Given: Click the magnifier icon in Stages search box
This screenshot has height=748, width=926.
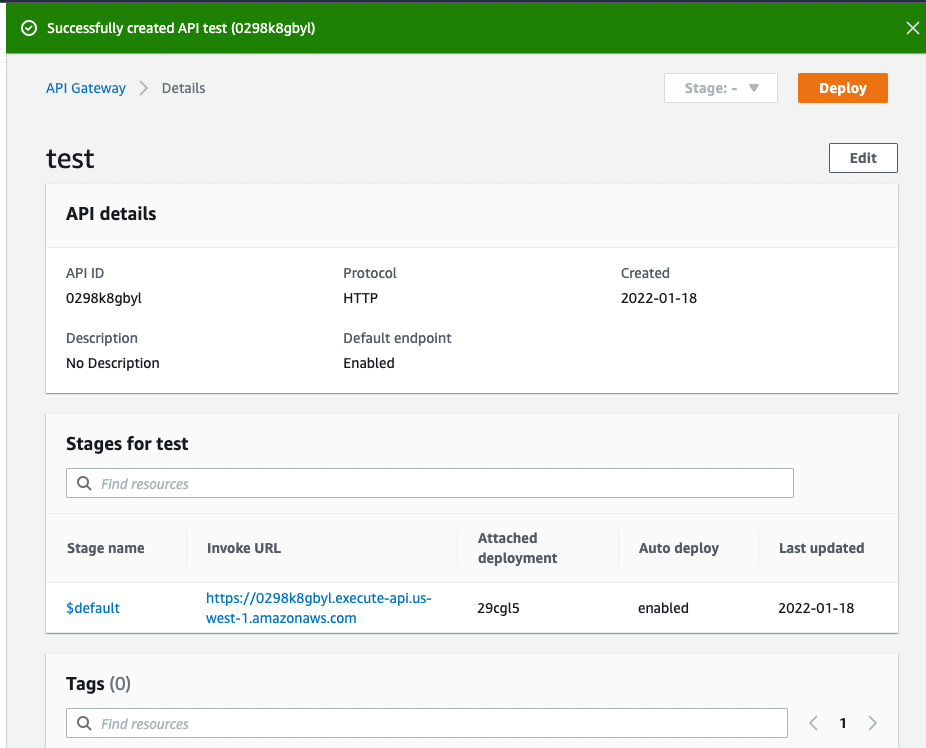Looking at the screenshot, I should 84,483.
